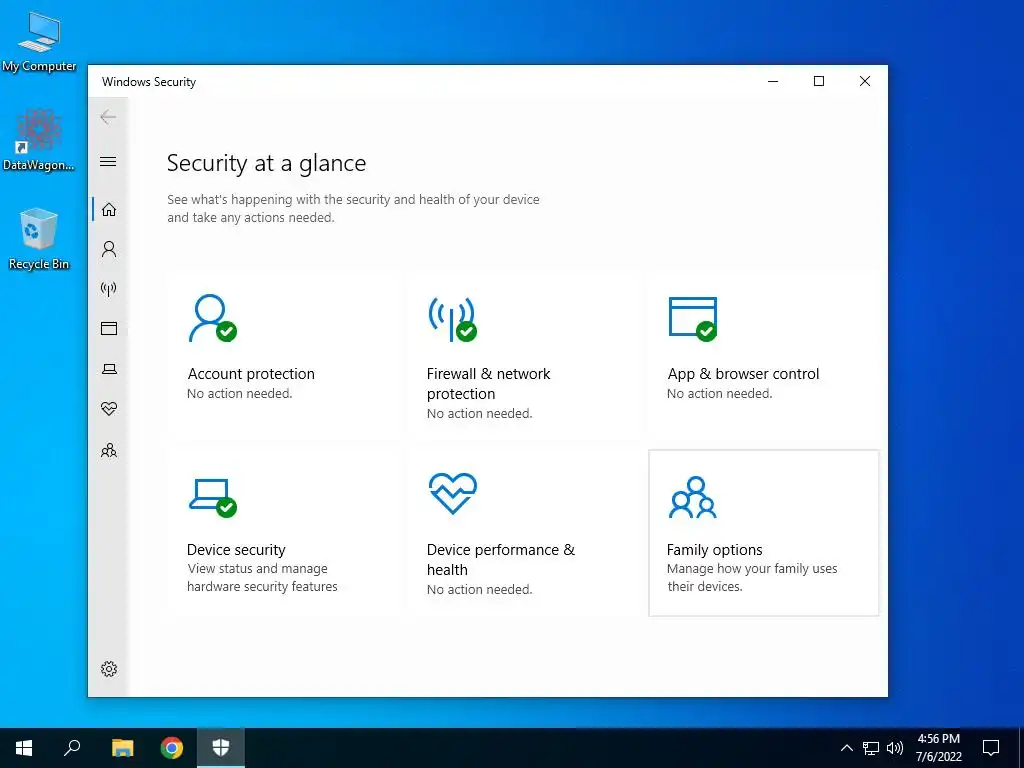Click the large Firewall antenna icon
The height and width of the screenshot is (768, 1024).
(x=452, y=319)
